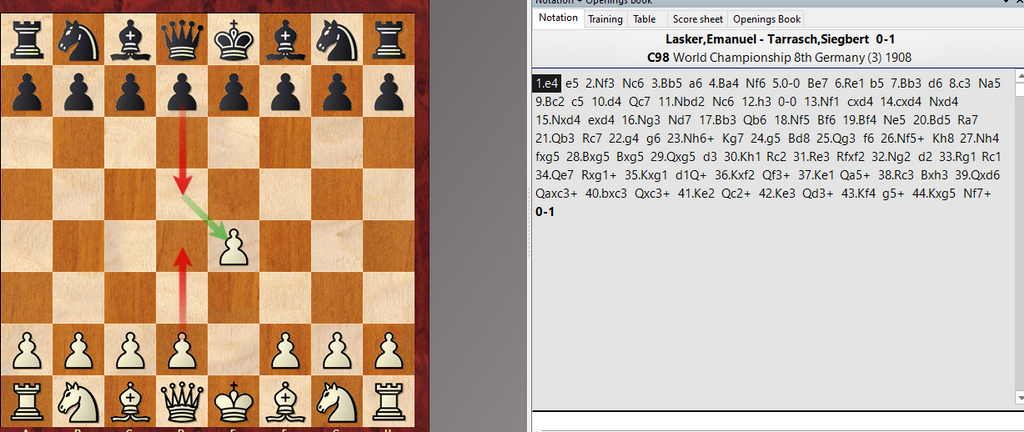This screenshot has height=432, width=1024.
Task: Select the black rook on h8
Action: (x=389, y=39)
